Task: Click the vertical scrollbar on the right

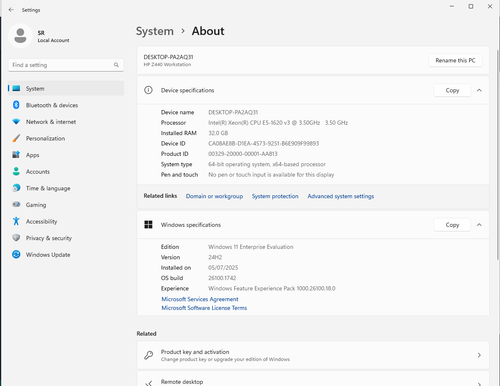Action: tap(498, 155)
